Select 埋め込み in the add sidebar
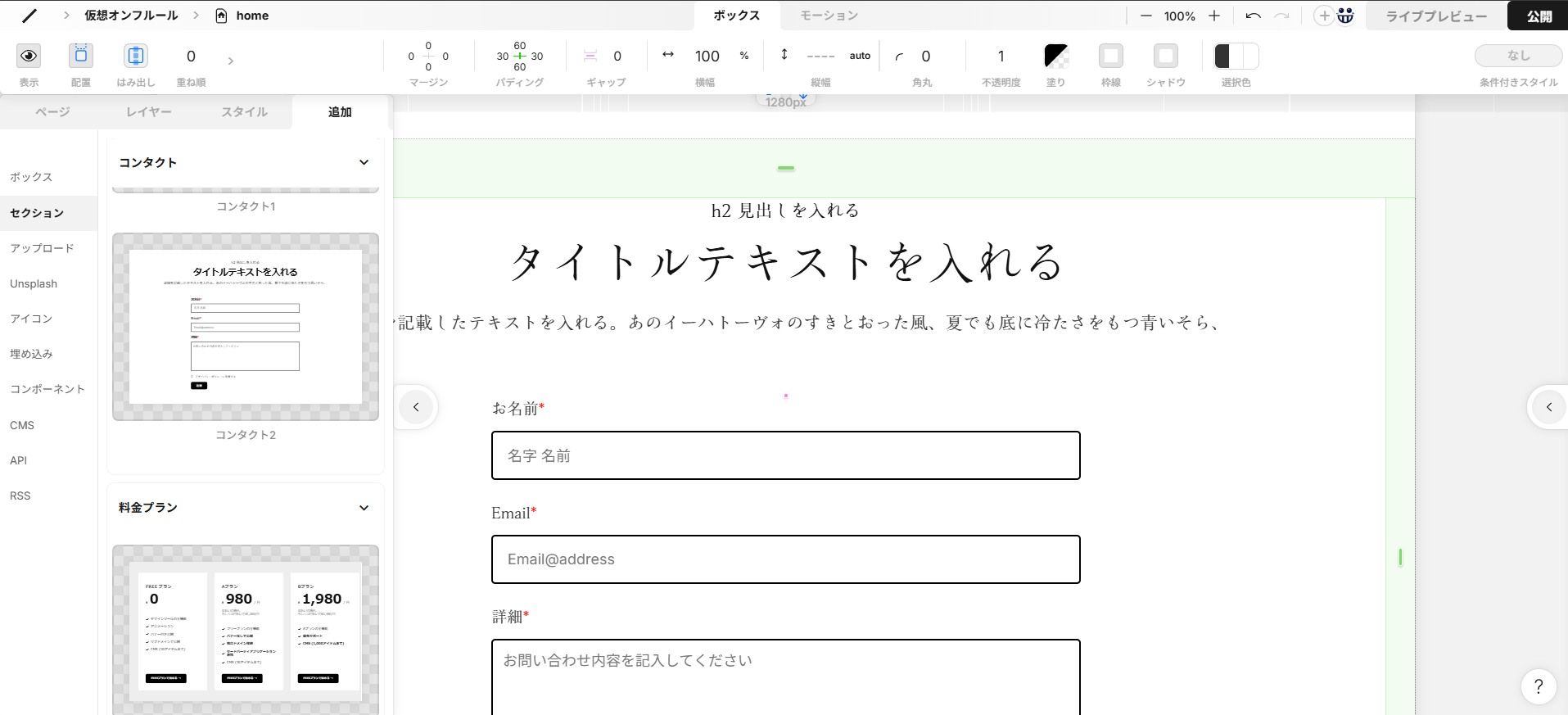This screenshot has width=1568, height=715. point(31,354)
